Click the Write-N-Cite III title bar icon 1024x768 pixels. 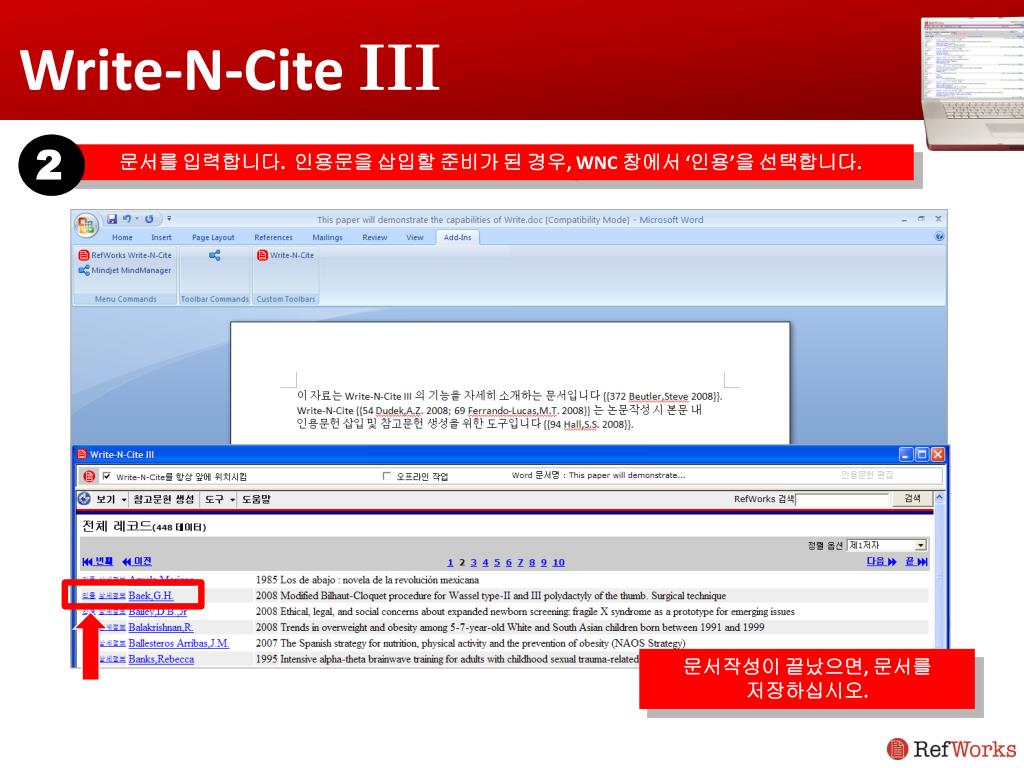tap(82, 455)
